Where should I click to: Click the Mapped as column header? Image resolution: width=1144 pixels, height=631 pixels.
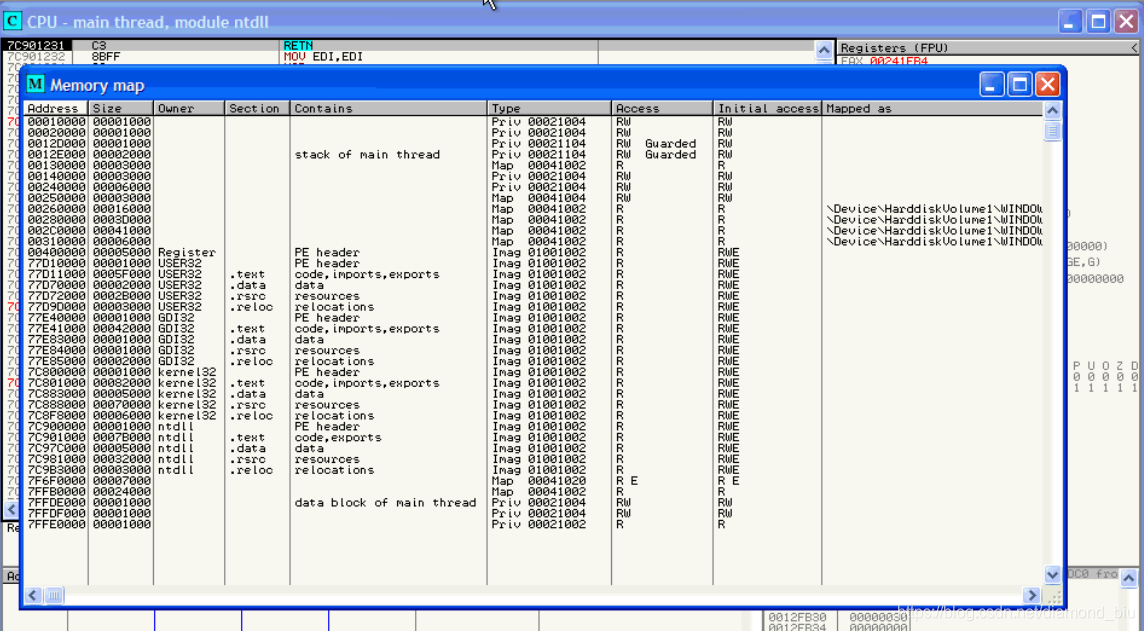click(x=932, y=108)
